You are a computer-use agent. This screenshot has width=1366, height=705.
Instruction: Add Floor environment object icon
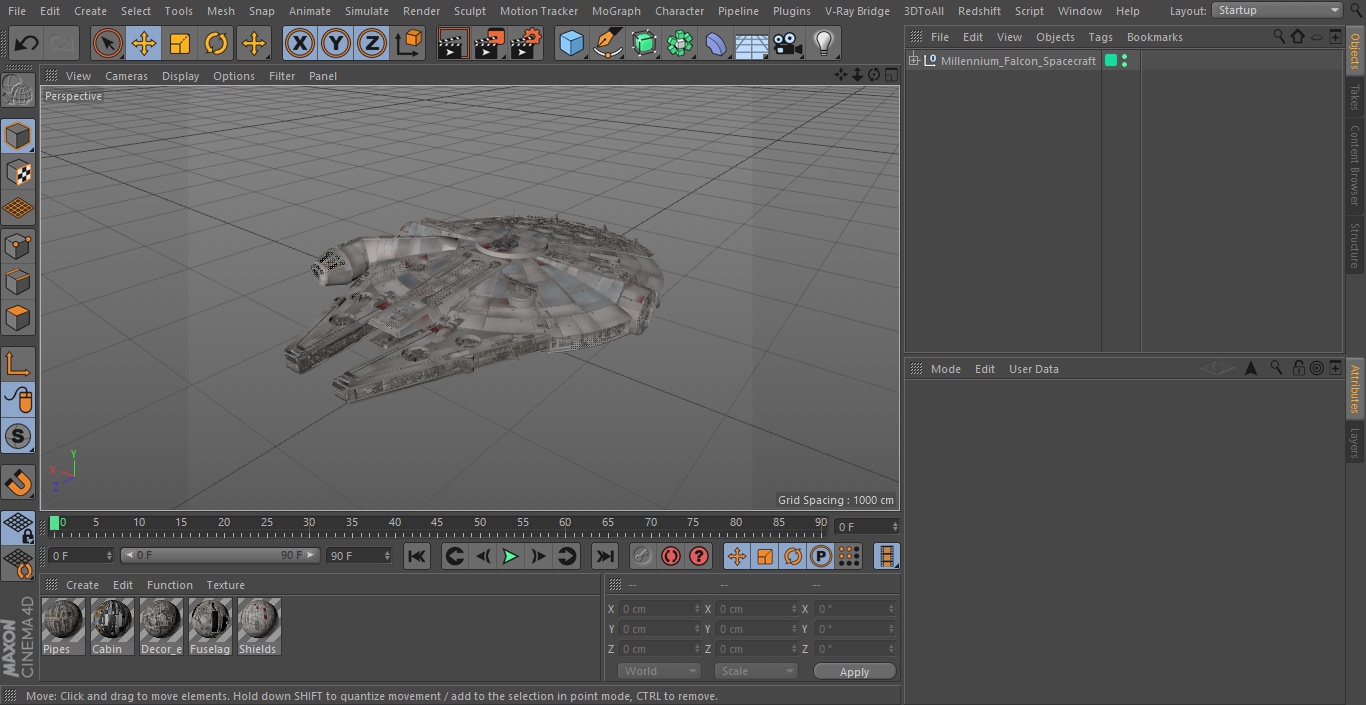click(x=752, y=43)
